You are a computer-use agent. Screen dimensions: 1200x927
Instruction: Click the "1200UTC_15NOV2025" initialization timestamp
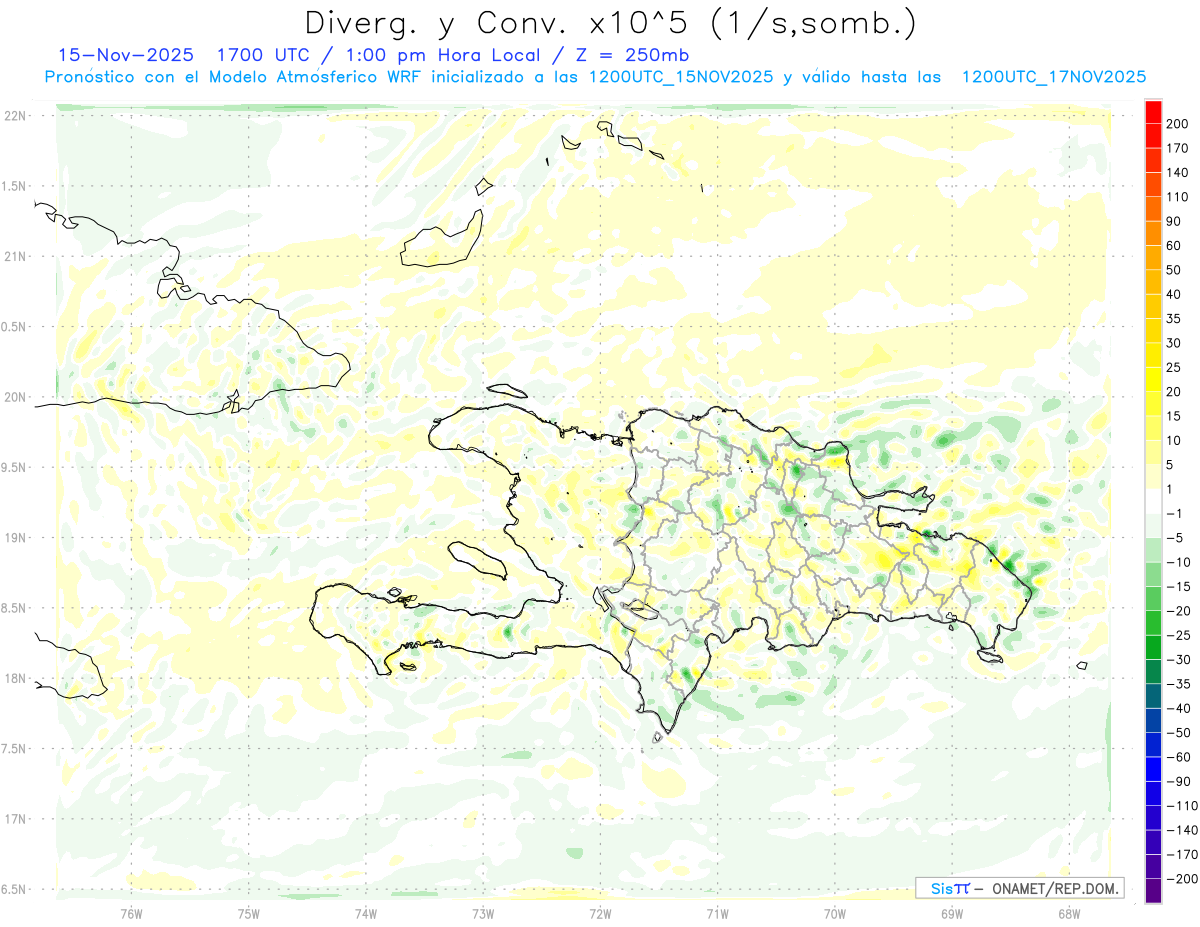click(681, 77)
